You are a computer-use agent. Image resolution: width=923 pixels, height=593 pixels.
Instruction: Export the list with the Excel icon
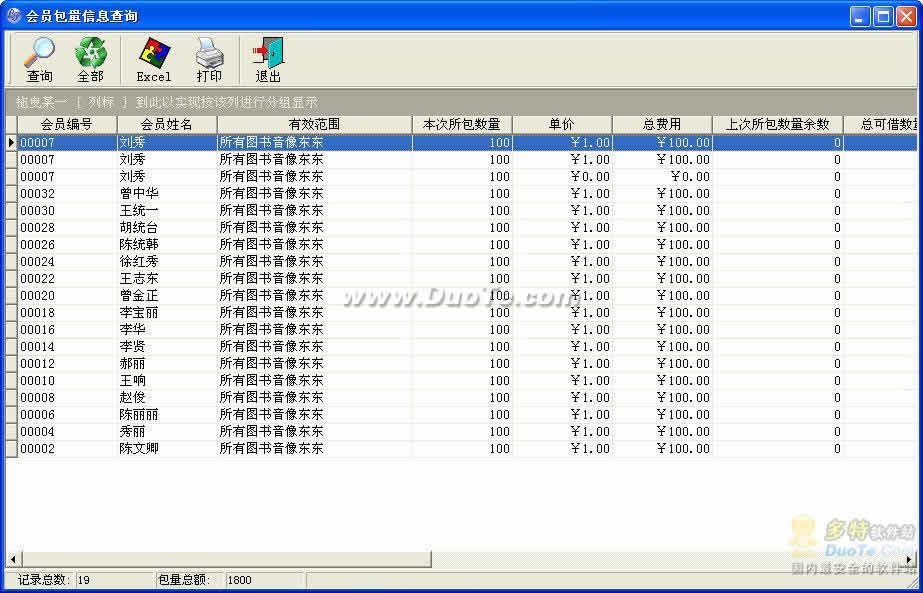point(154,59)
